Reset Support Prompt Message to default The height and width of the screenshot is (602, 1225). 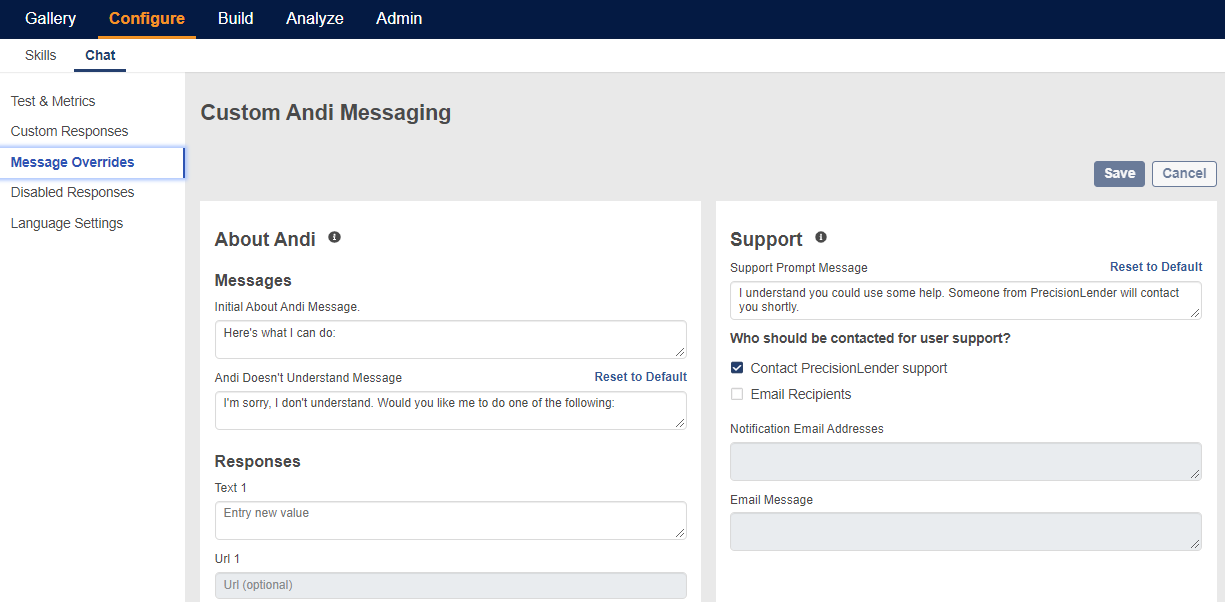(1156, 267)
